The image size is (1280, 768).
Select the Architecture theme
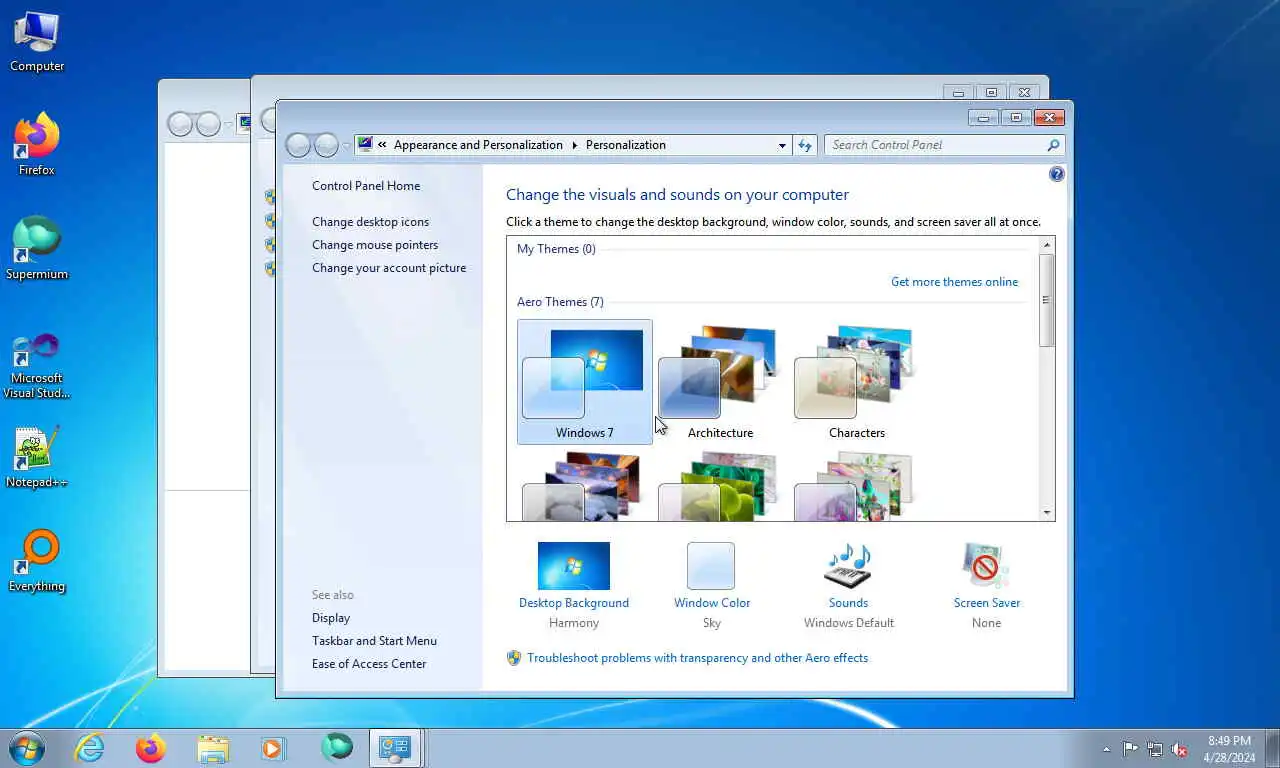[720, 382]
